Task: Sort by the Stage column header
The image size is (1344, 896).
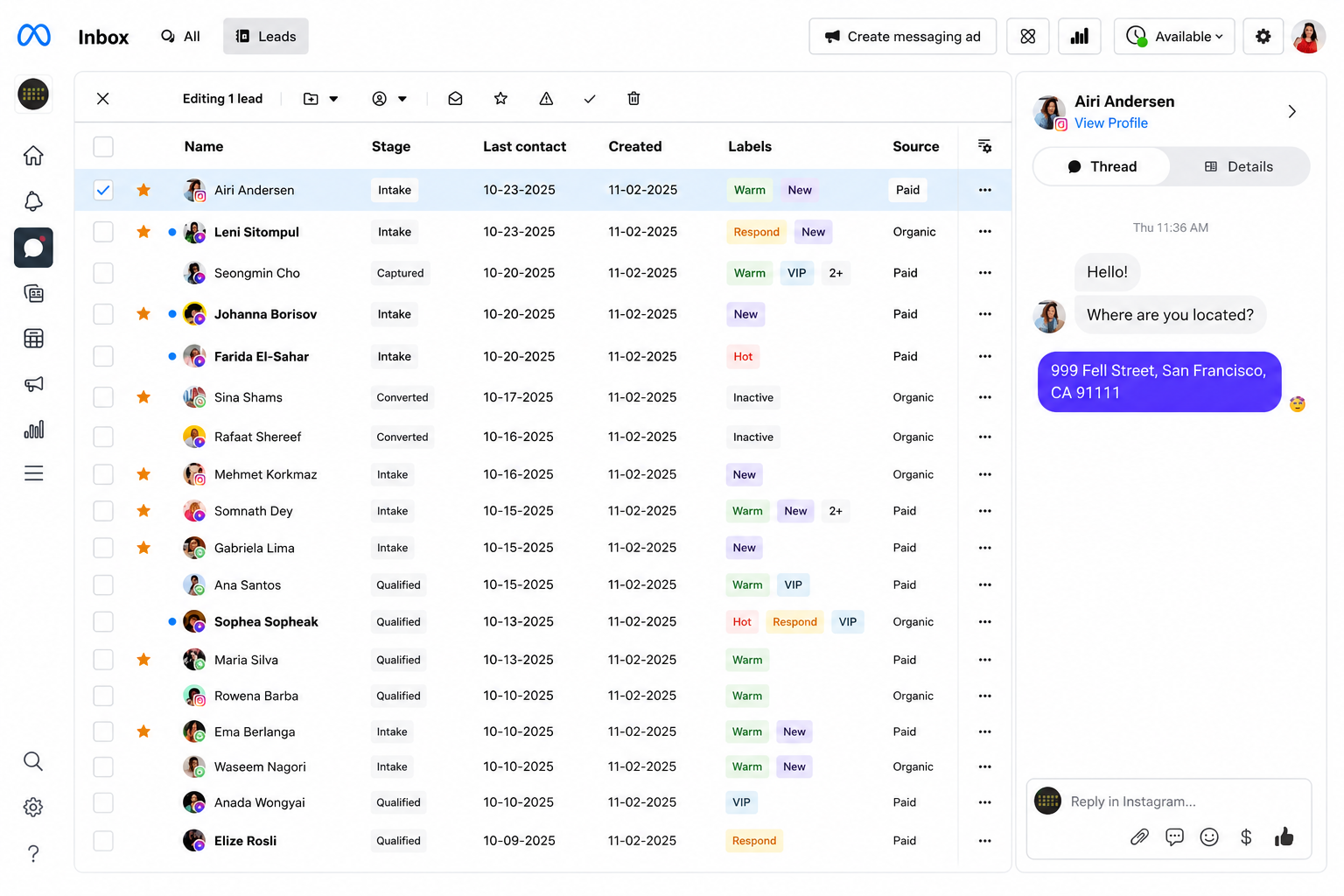Action: click(x=391, y=147)
